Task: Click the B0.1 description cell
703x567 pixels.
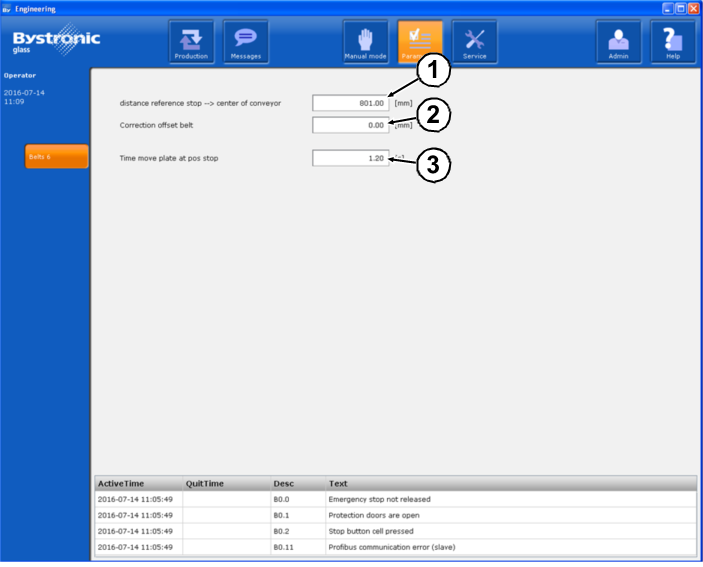Action: pyautogui.click(x=298, y=515)
